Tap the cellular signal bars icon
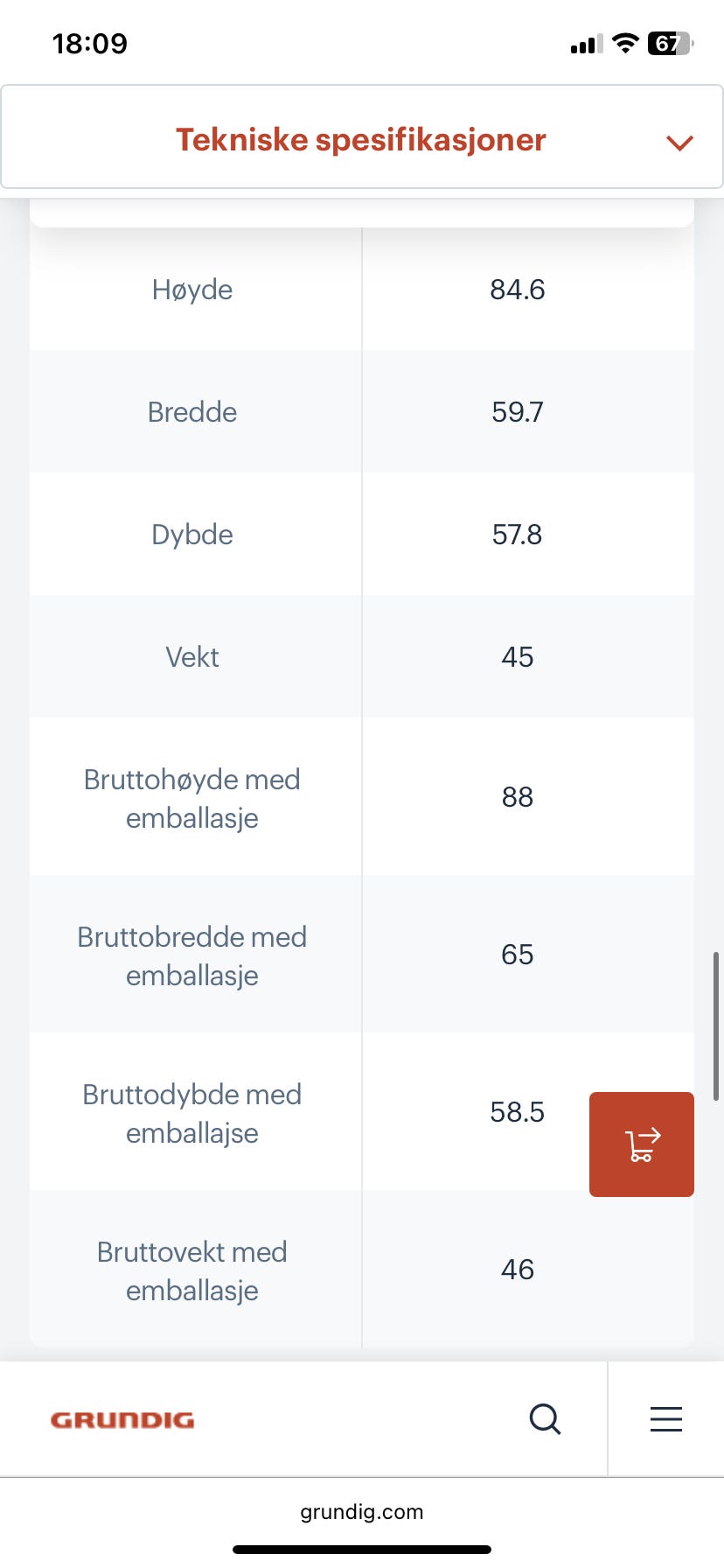 586,45
